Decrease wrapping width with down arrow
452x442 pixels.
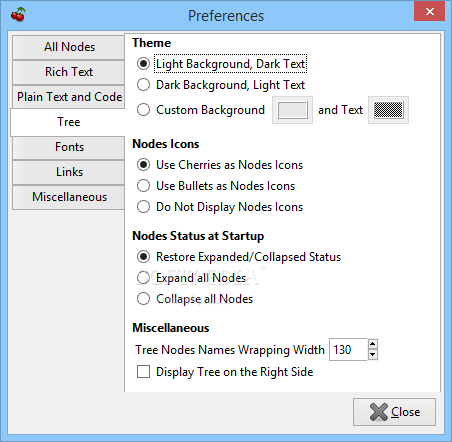click(373, 355)
